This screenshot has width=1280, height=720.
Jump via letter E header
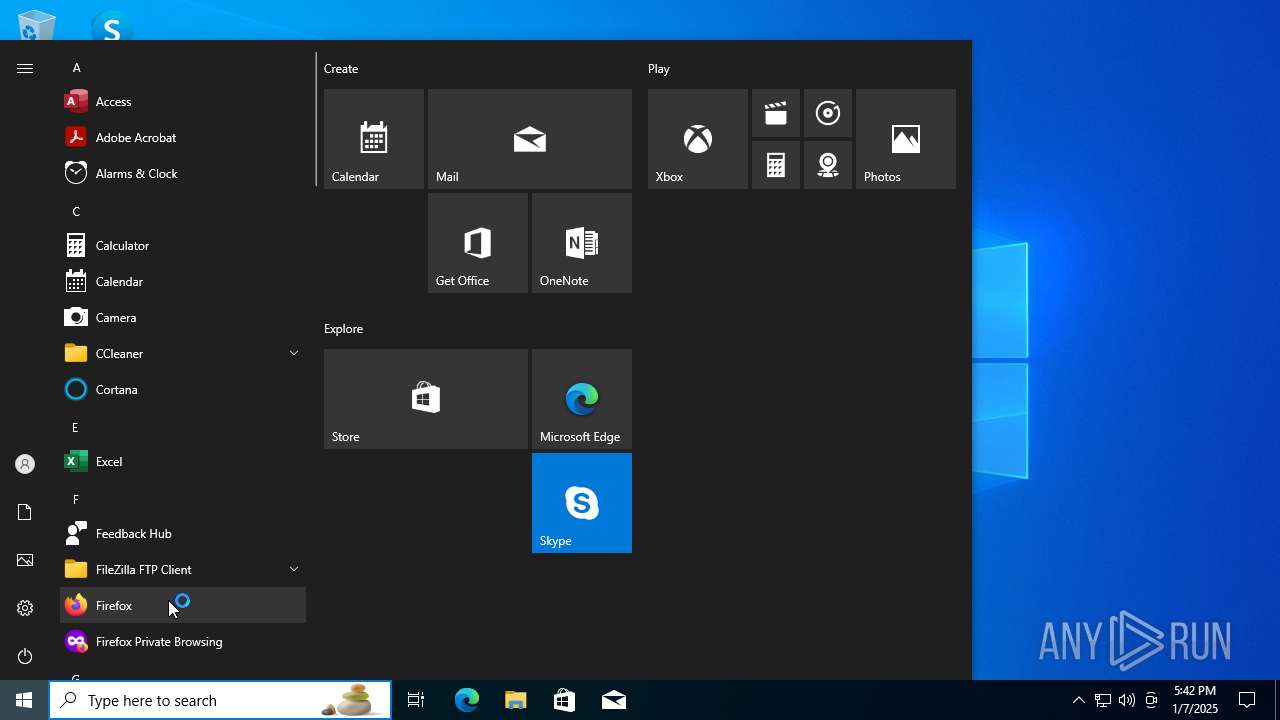click(75, 427)
